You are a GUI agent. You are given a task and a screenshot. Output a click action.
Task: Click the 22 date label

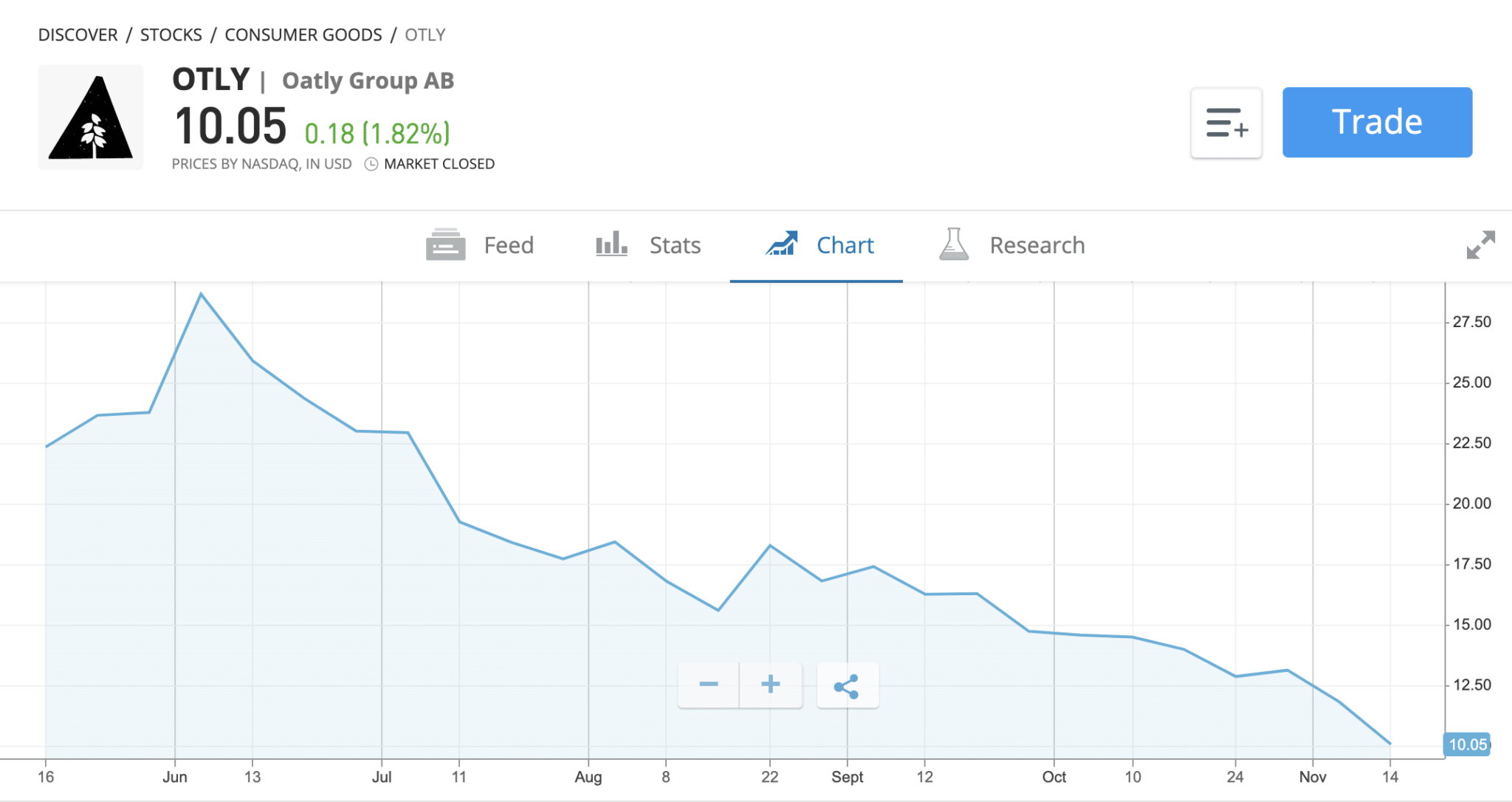(x=770, y=777)
